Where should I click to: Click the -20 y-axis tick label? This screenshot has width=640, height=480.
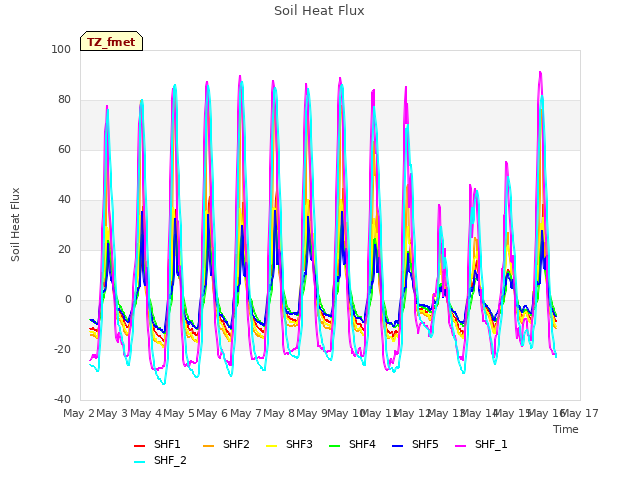click(x=62, y=349)
